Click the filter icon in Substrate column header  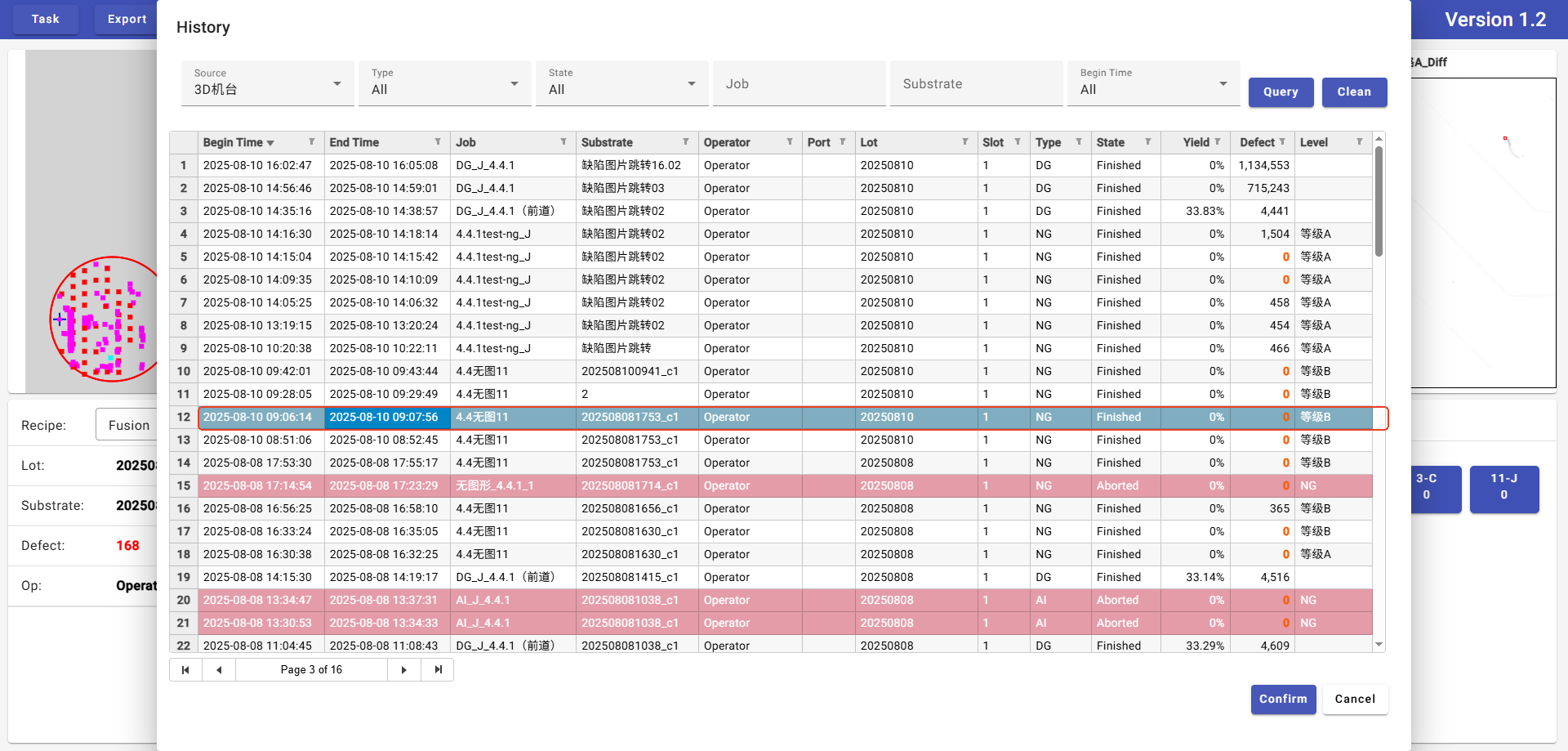pos(685,142)
